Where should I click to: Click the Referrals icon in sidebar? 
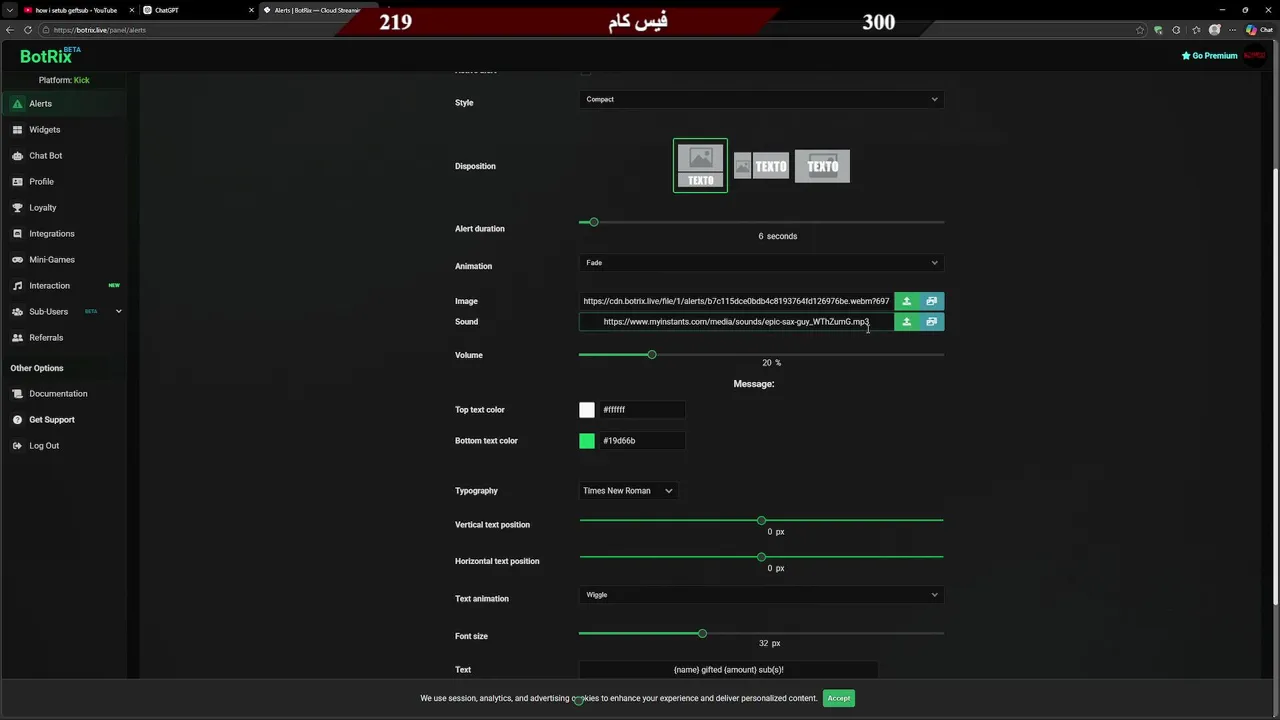pyautogui.click(x=18, y=338)
